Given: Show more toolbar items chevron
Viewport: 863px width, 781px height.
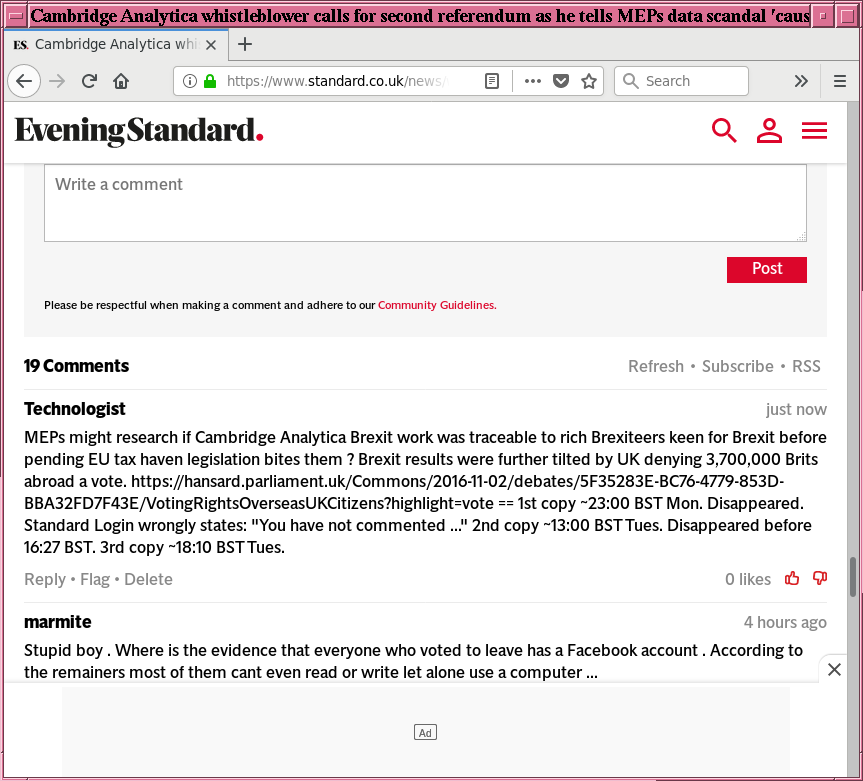Looking at the screenshot, I should coord(801,81).
